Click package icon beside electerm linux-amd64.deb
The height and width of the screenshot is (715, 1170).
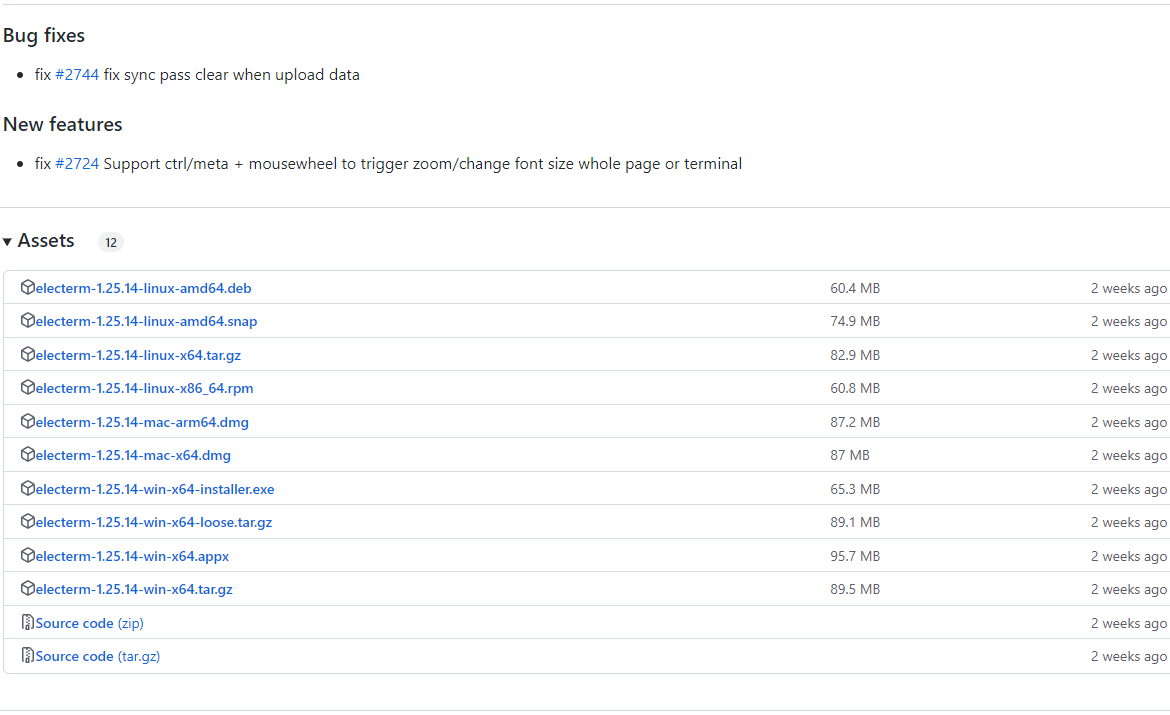coord(28,287)
